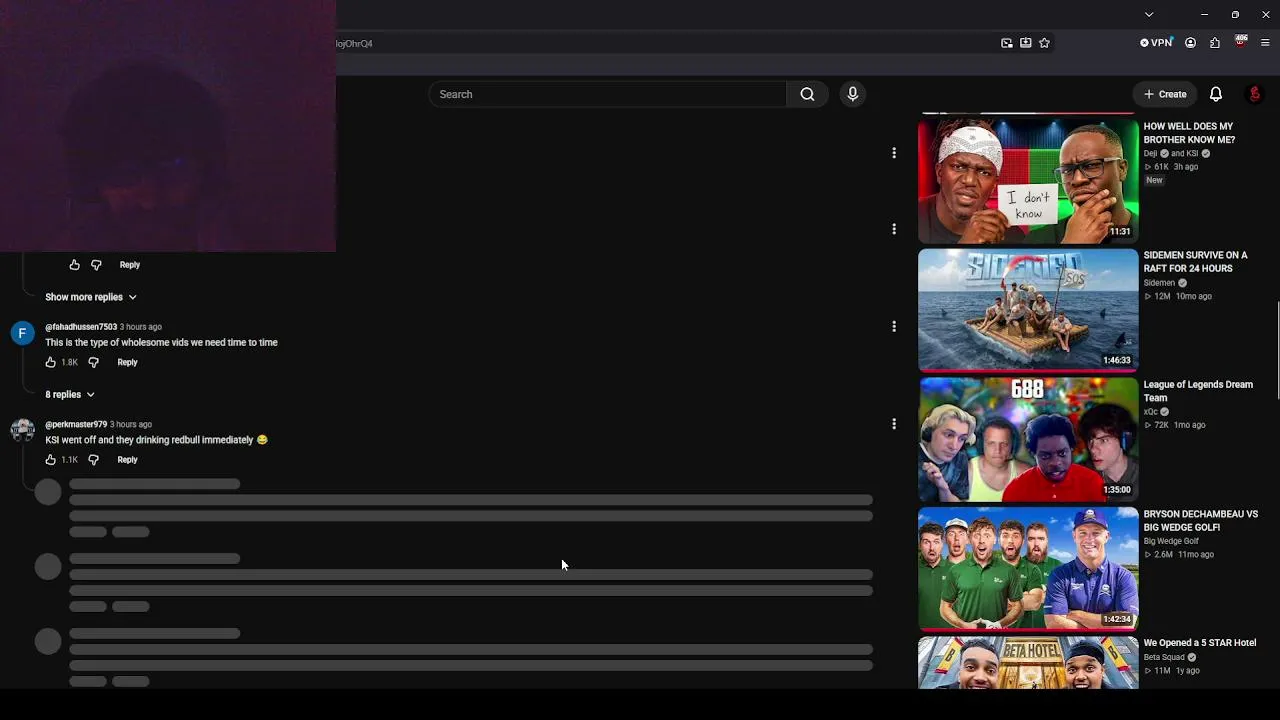Click the 1.1K like count
The image size is (1280, 720).
point(69,460)
